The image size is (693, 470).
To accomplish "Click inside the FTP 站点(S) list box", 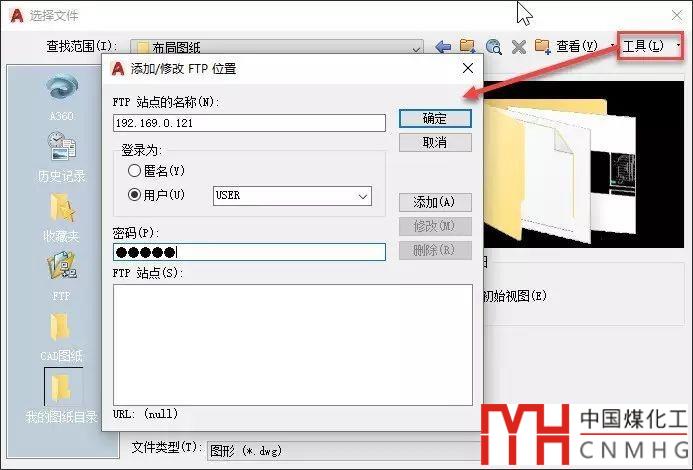I will coord(293,345).
